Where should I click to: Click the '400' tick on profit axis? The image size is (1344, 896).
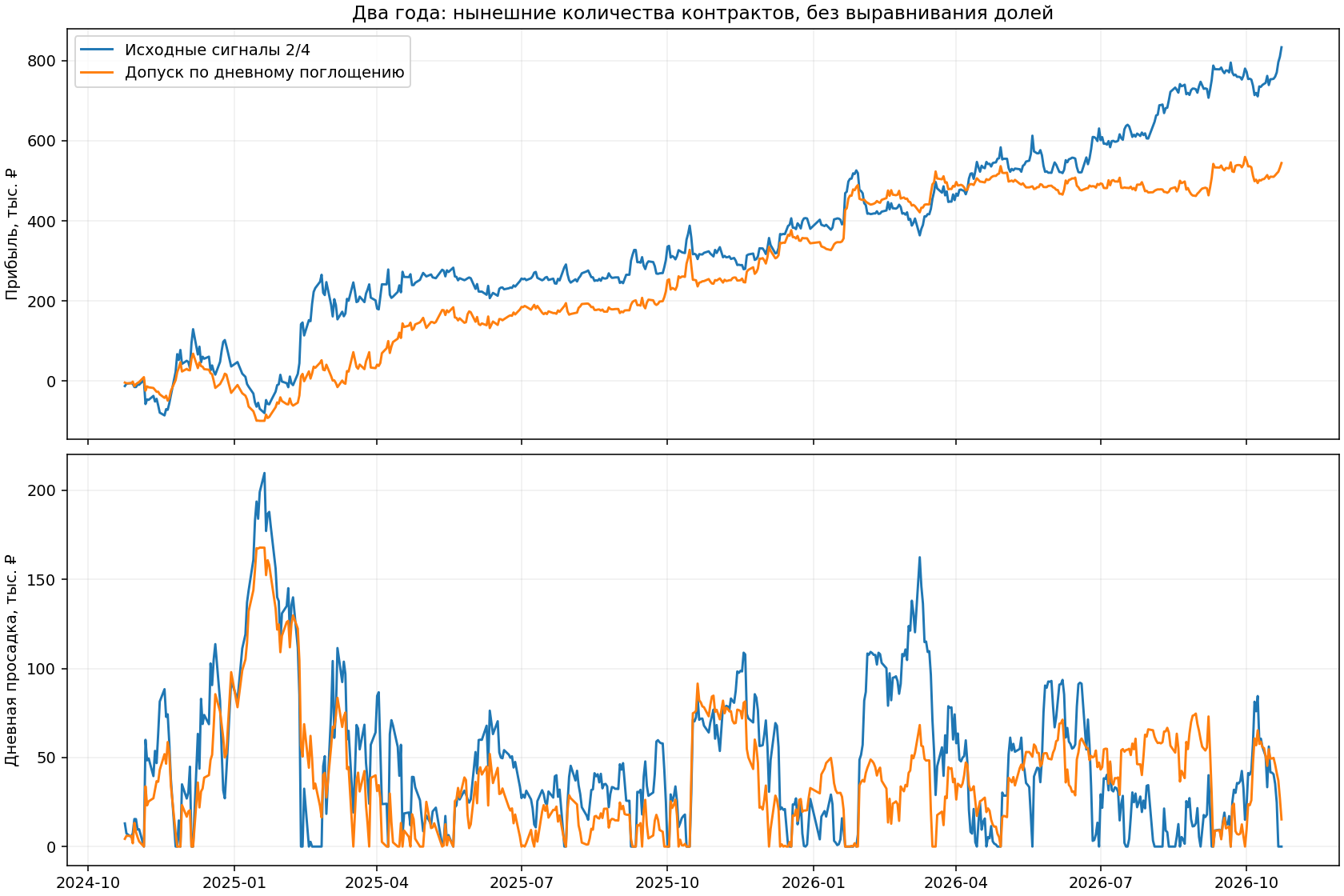point(42,221)
